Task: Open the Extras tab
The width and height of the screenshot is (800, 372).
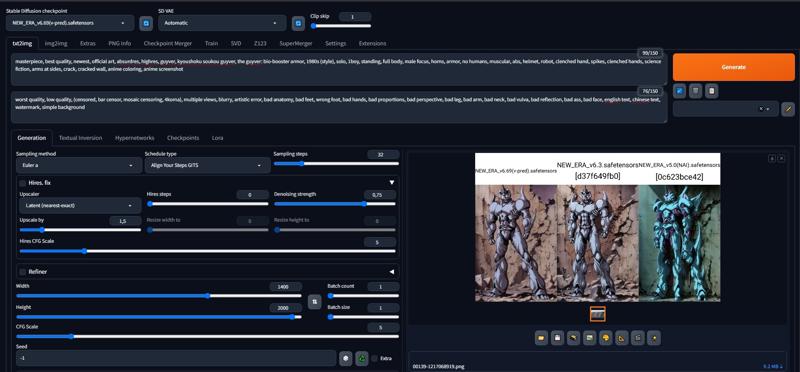Action: [x=88, y=43]
